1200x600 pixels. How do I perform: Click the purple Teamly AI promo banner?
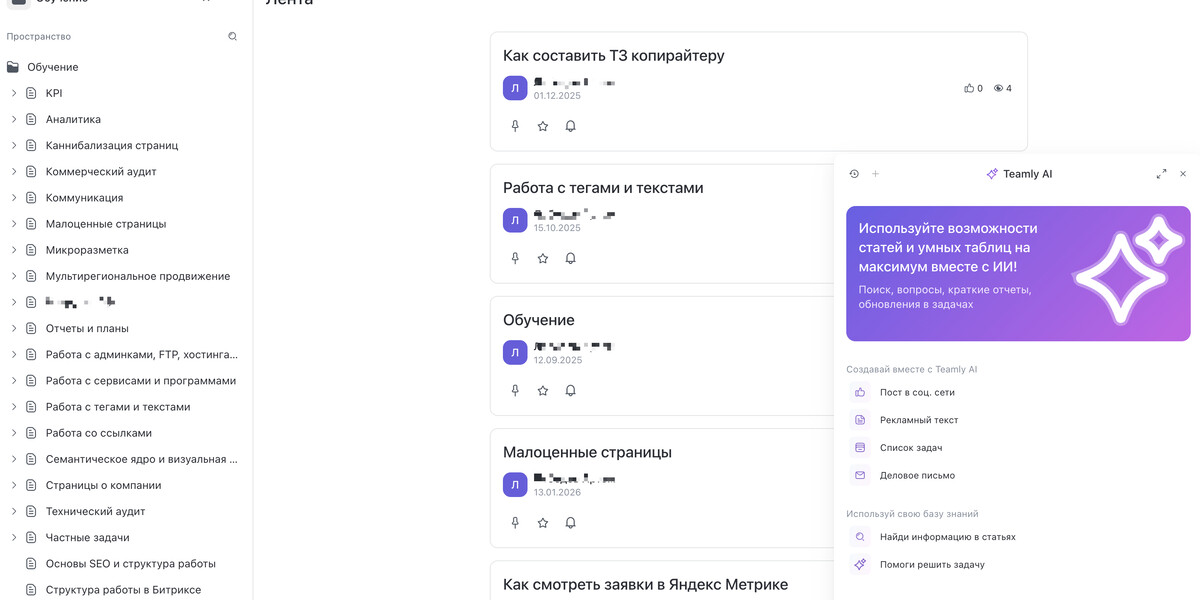tap(1018, 273)
